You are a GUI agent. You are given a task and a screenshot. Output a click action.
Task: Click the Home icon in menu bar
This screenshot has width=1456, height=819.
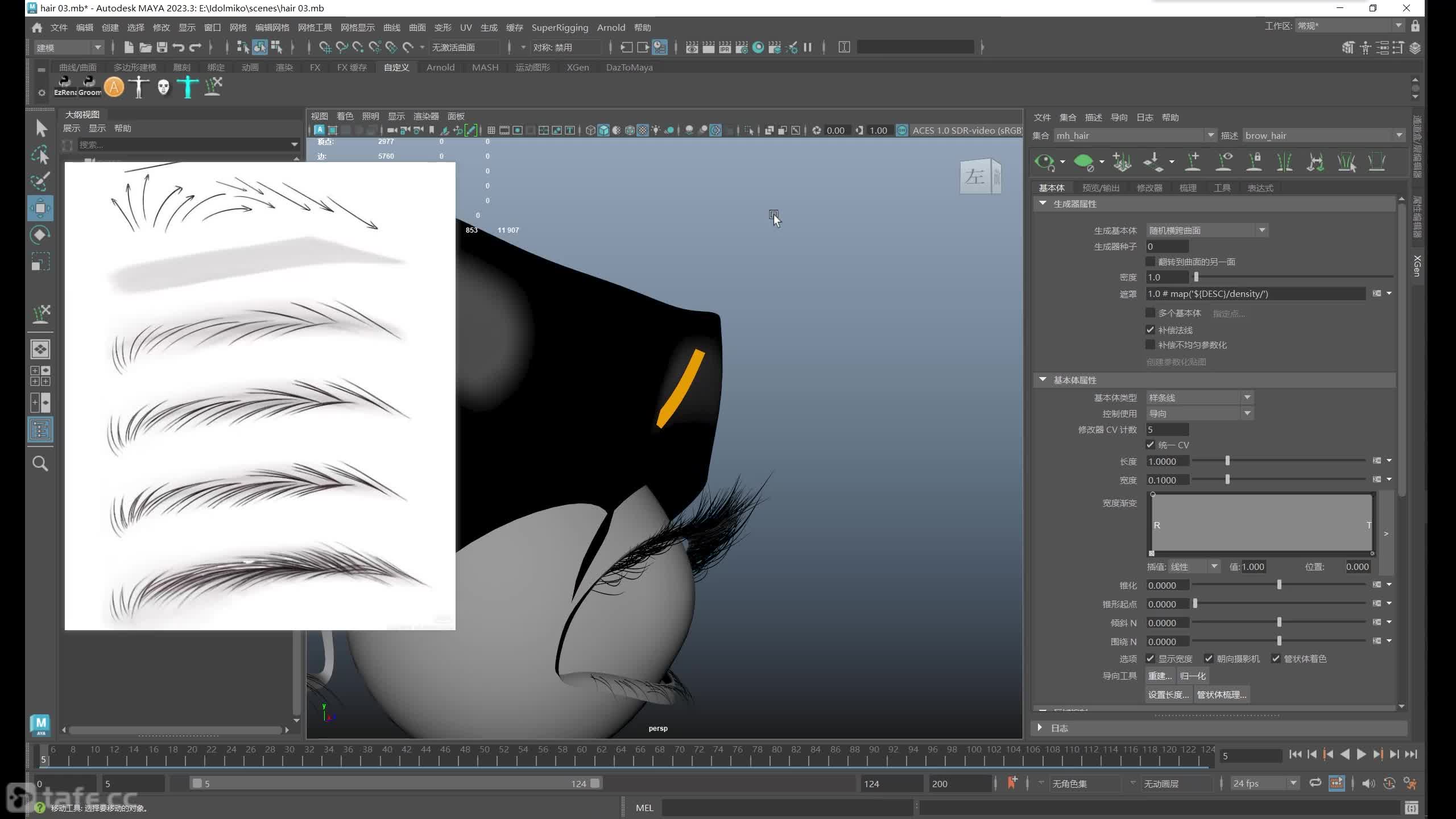tap(37, 27)
